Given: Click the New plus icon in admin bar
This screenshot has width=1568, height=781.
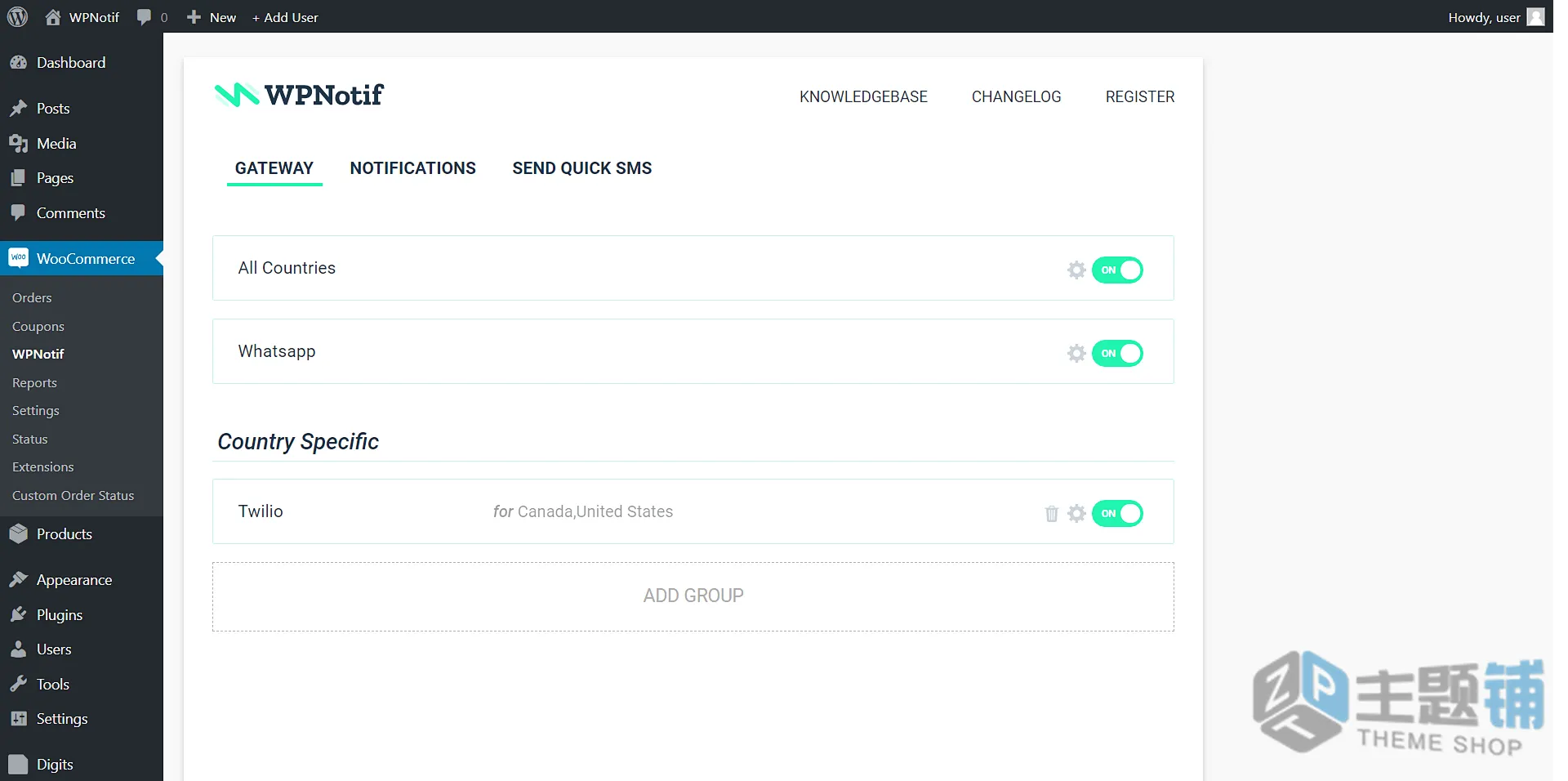Looking at the screenshot, I should pos(194,17).
